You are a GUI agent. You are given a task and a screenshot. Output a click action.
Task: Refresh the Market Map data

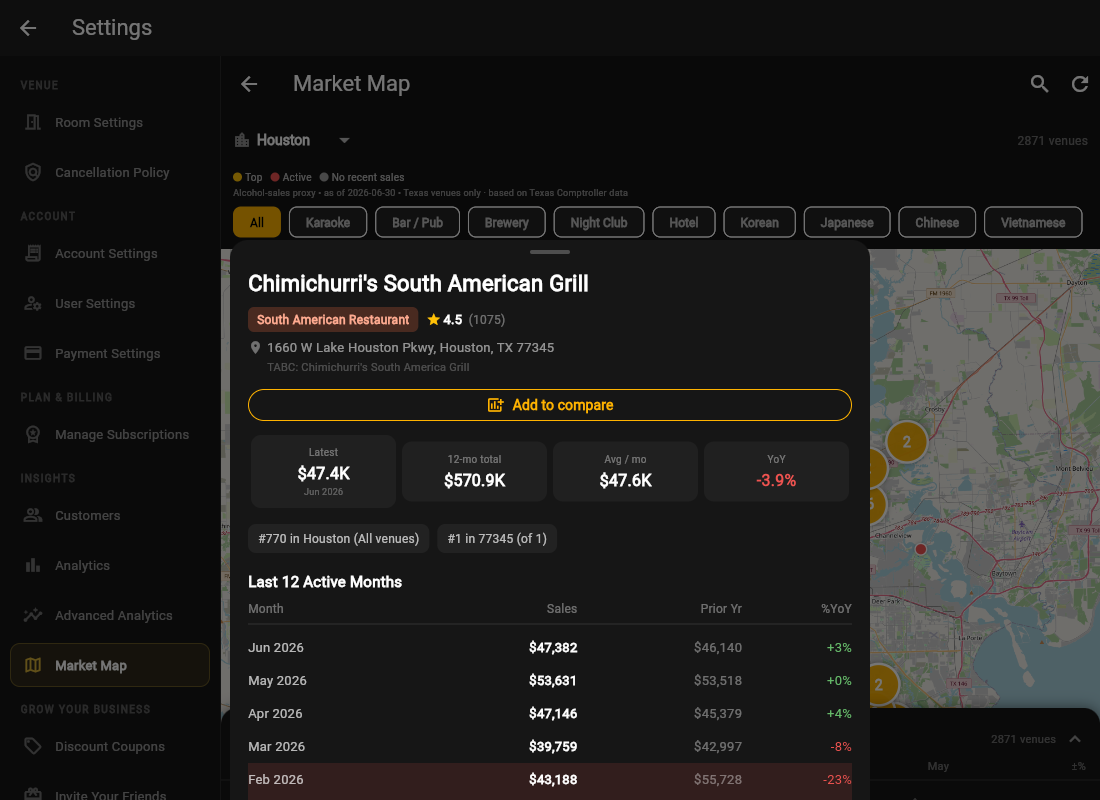click(x=1080, y=84)
